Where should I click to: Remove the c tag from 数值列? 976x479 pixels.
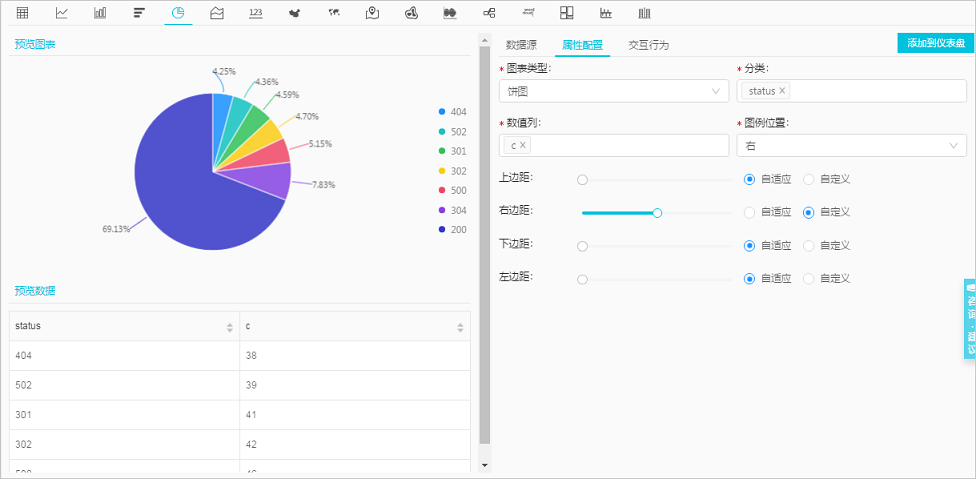pyautogui.click(x=523, y=145)
